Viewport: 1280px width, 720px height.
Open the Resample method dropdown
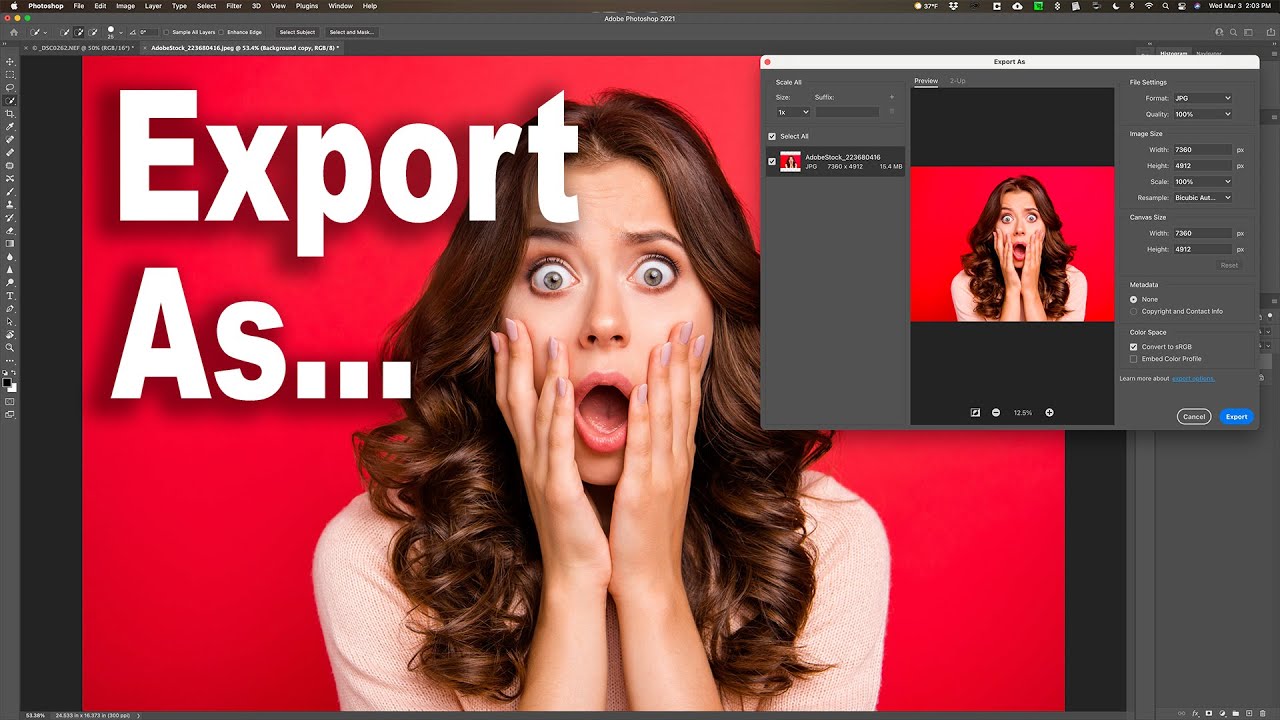[x=1202, y=198]
